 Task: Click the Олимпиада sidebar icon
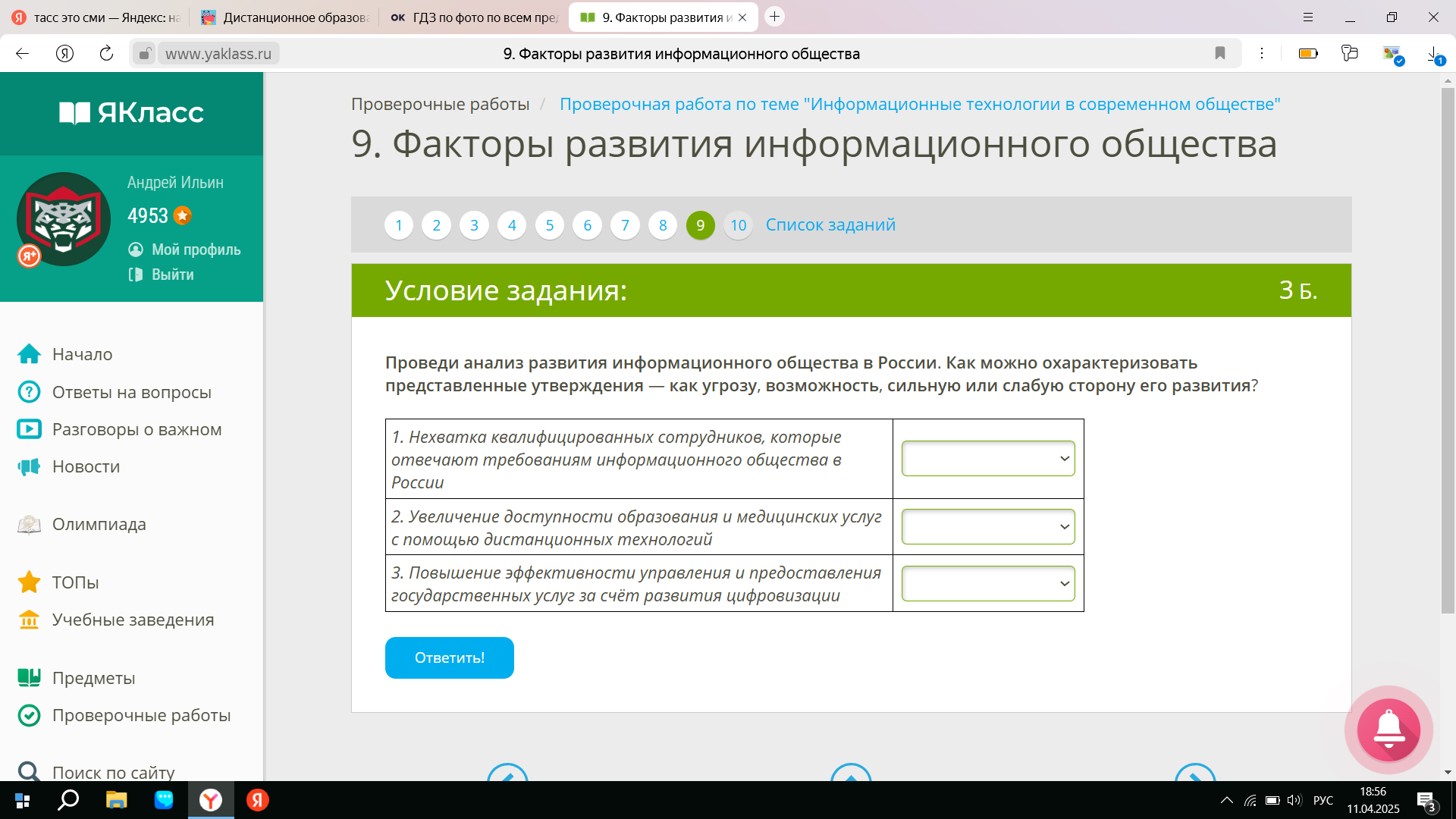[29, 525]
